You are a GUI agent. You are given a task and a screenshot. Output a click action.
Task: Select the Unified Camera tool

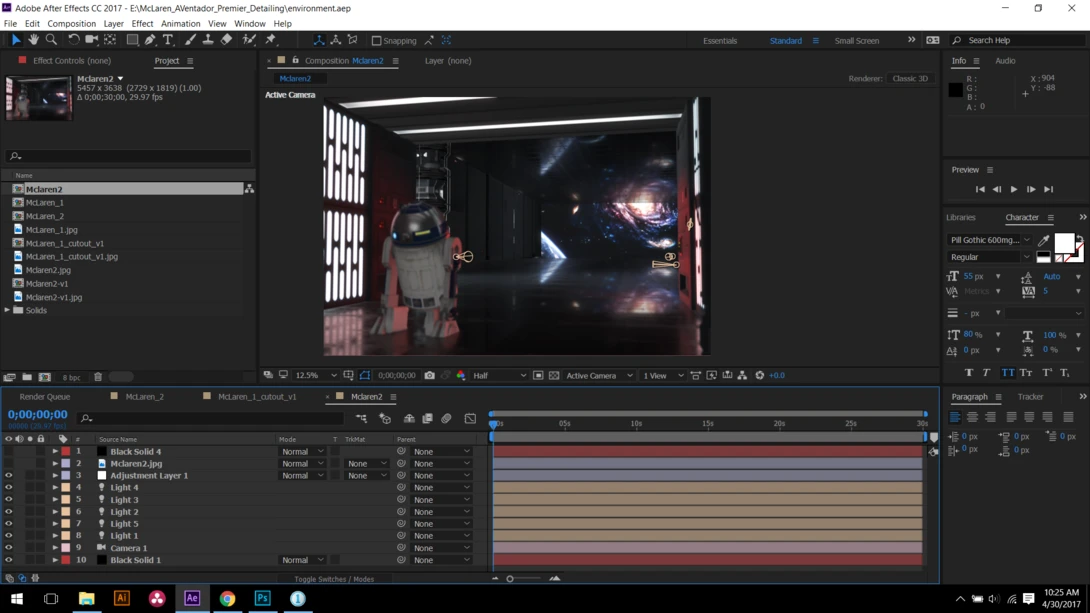click(x=92, y=40)
